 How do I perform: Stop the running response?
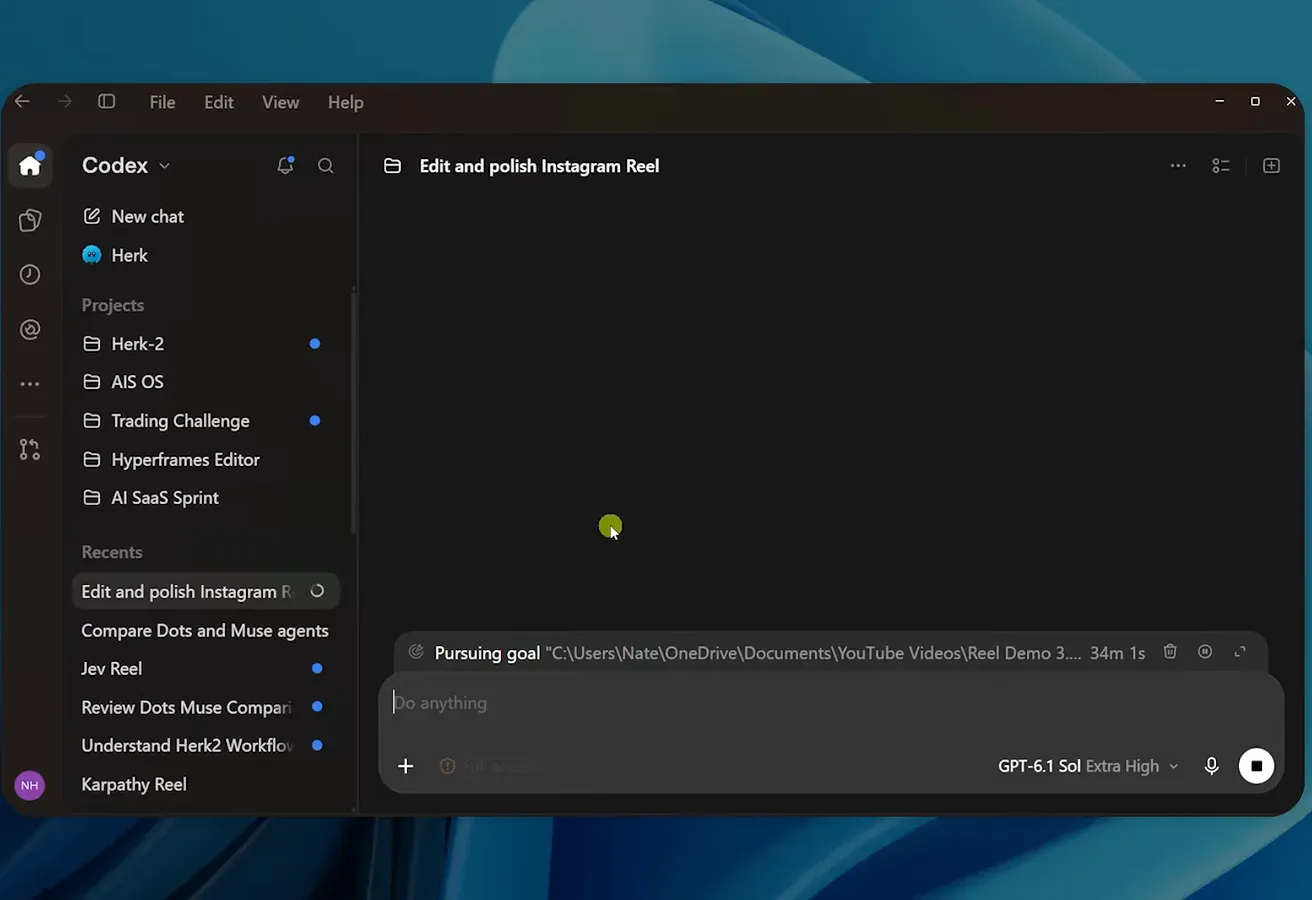pos(1257,766)
